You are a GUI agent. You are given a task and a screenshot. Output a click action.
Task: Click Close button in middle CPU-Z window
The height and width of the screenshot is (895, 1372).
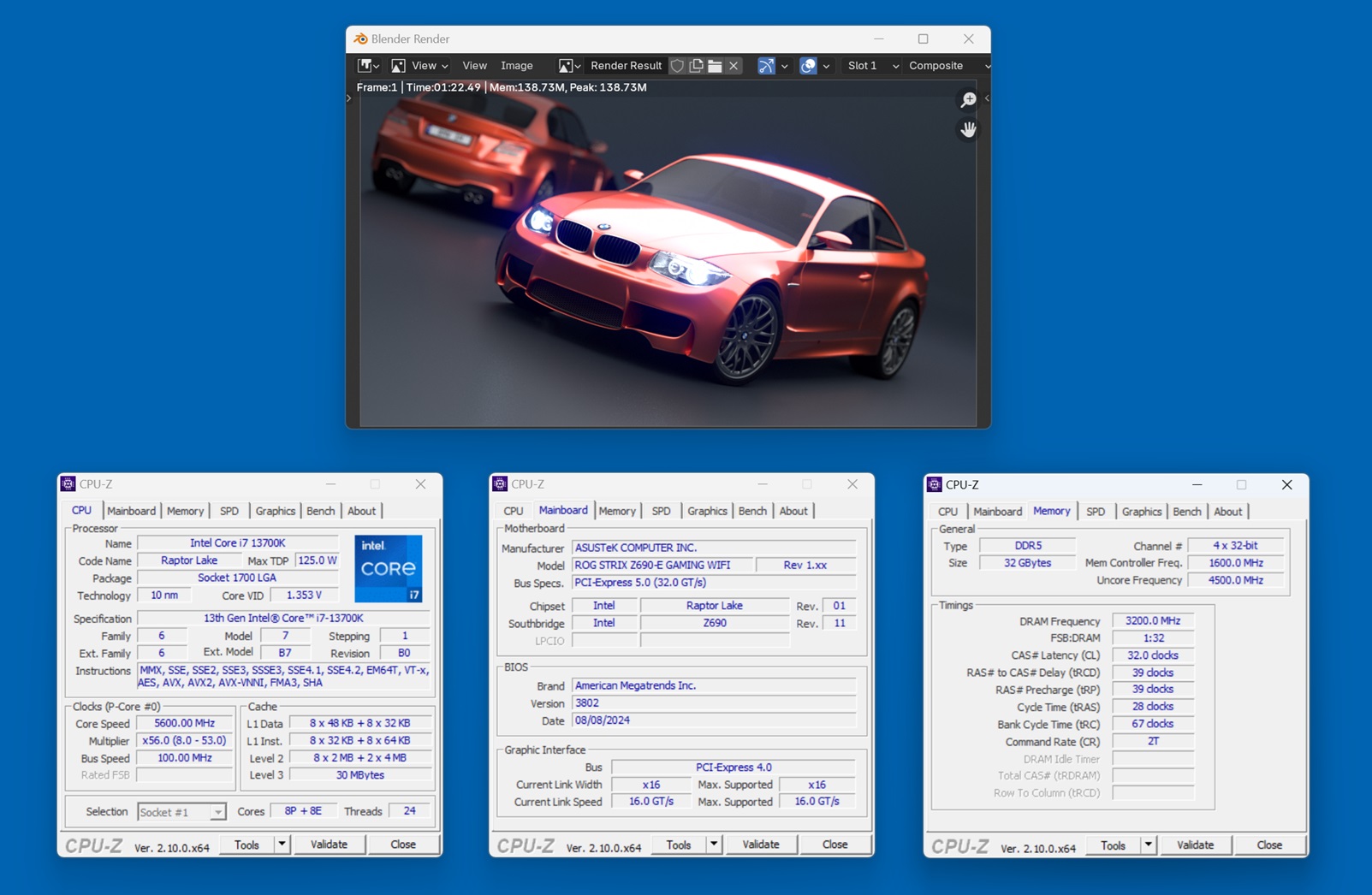834,845
